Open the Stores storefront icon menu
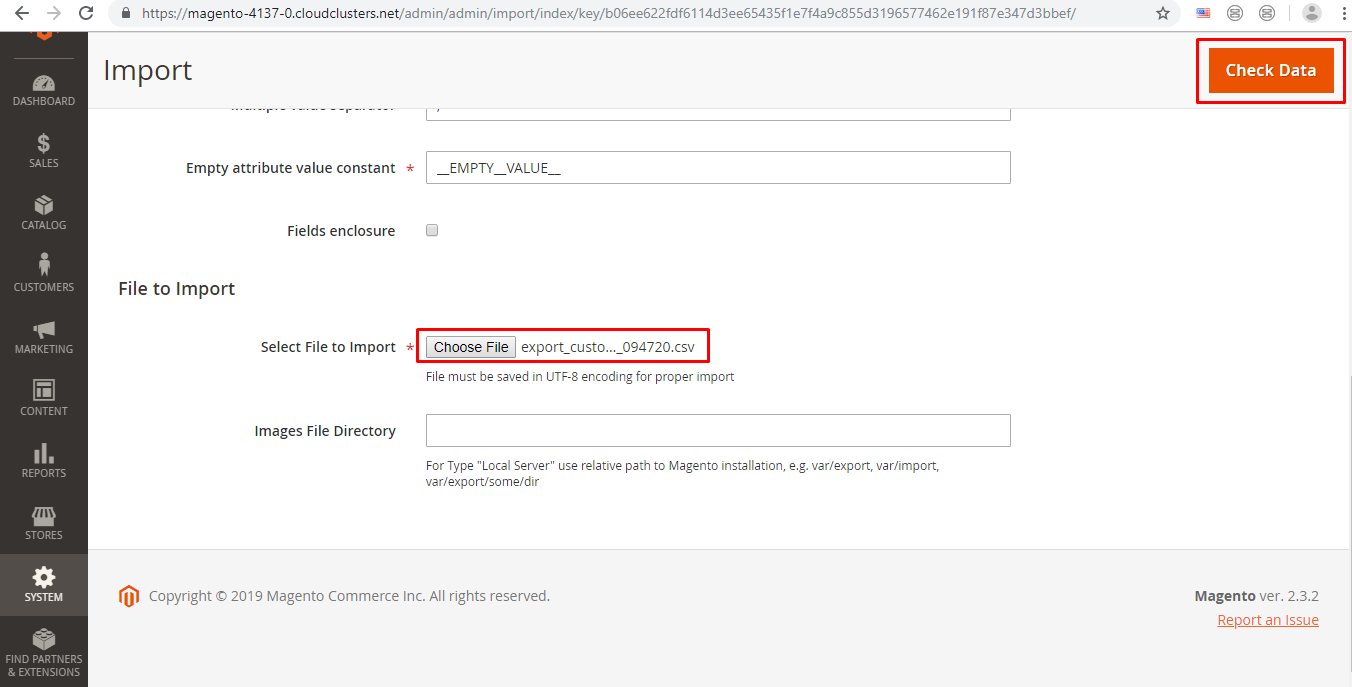1352x687 pixels. pyautogui.click(x=43, y=522)
